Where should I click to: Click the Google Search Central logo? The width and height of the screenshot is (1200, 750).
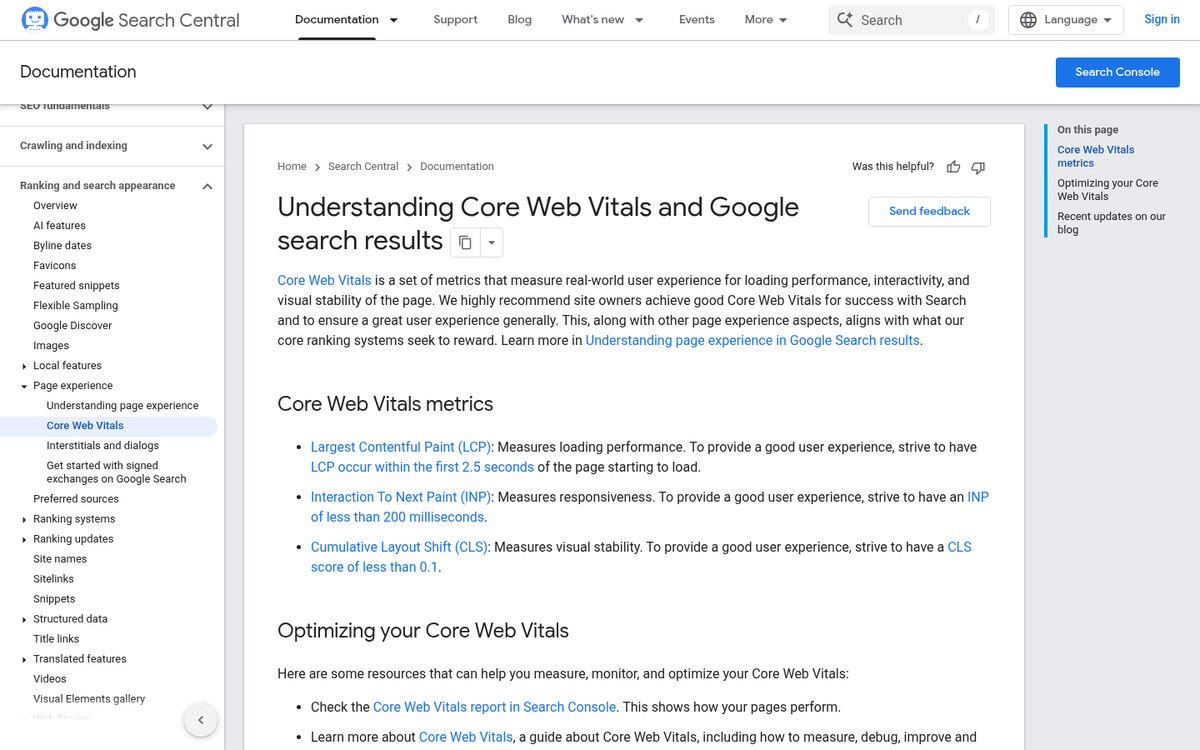pyautogui.click(x=130, y=20)
